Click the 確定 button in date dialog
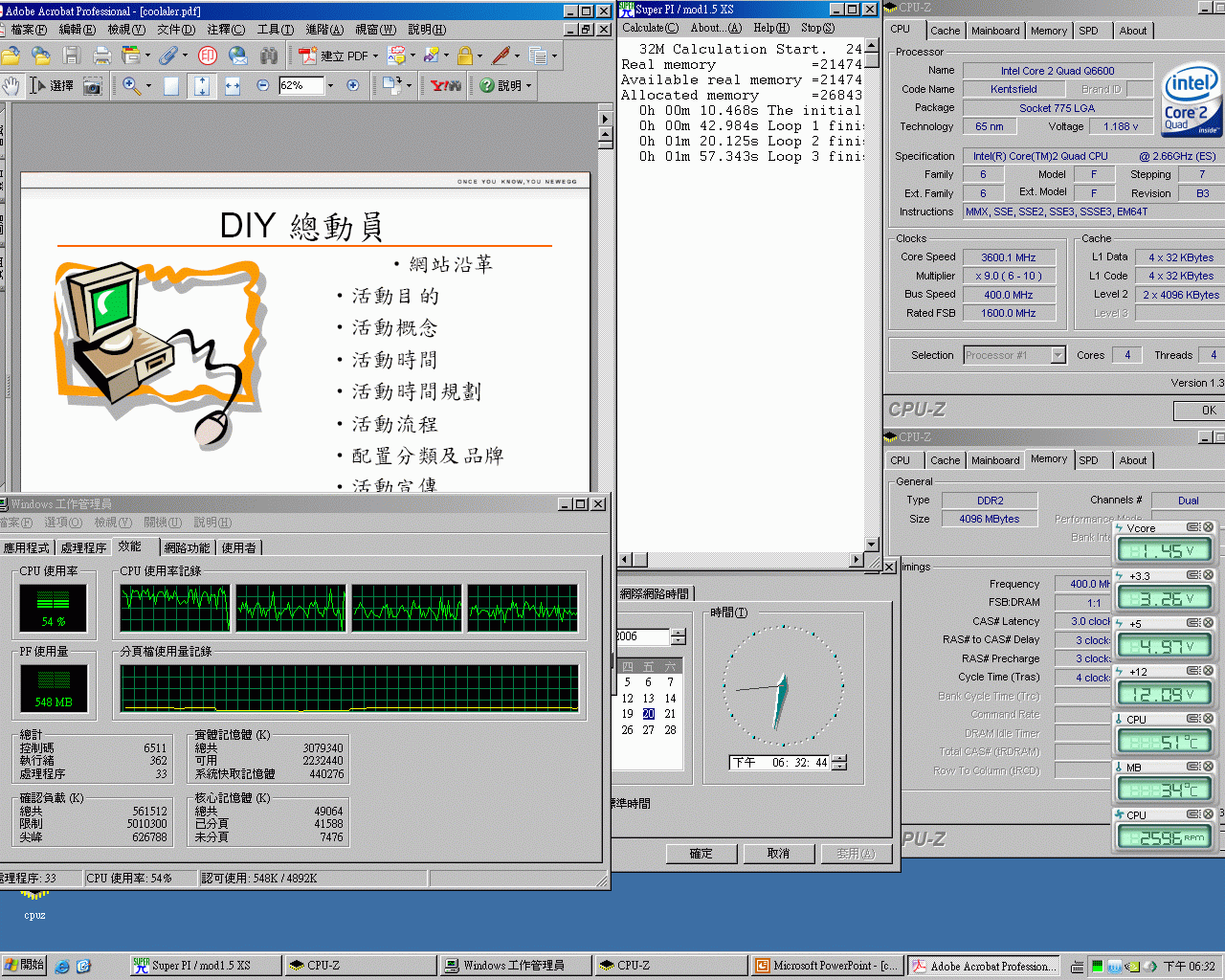Image resolution: width=1225 pixels, height=980 pixels. pyautogui.click(x=702, y=854)
